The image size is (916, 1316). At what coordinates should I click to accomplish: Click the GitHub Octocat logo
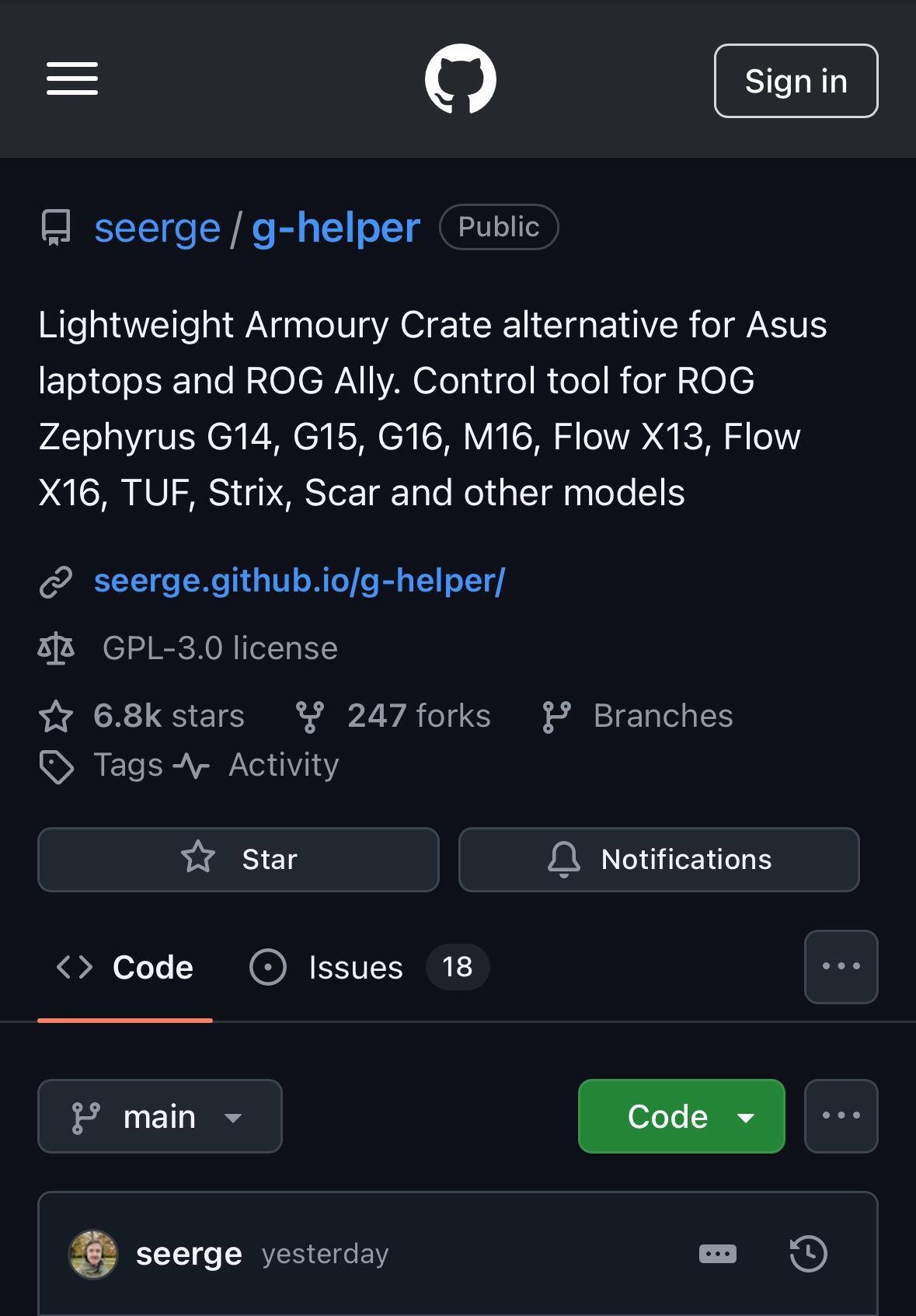pyautogui.click(x=461, y=79)
